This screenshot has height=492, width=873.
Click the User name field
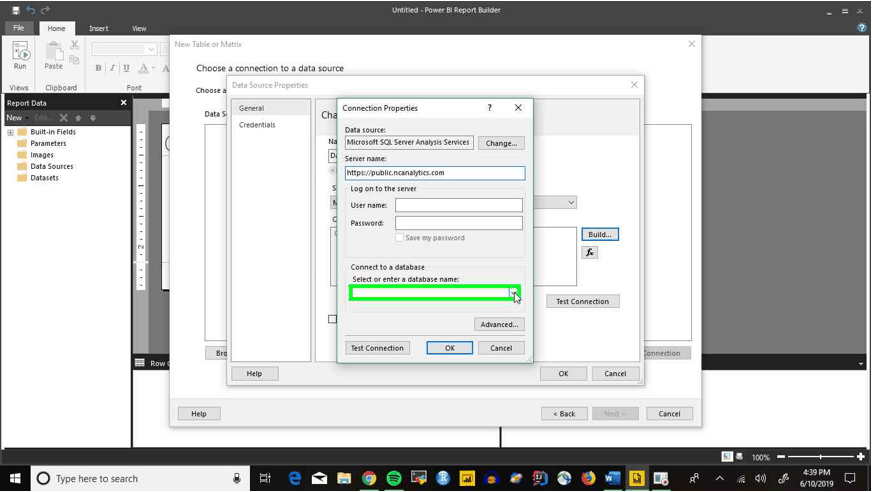click(459, 205)
